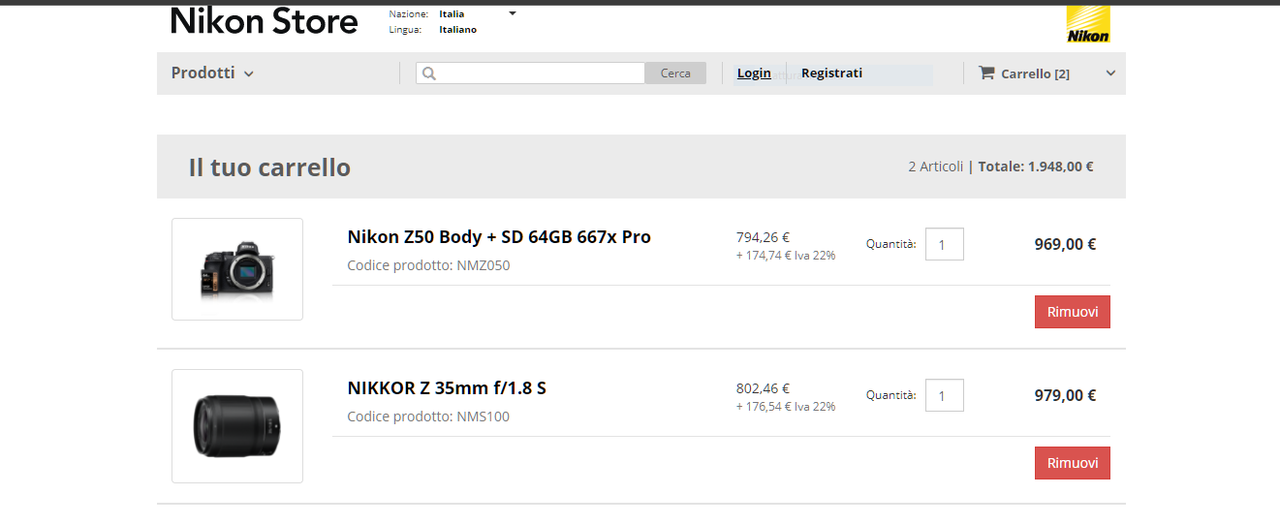Open the Nazione Italia country dropdown
This screenshot has width=1280, height=521.
coord(477,14)
